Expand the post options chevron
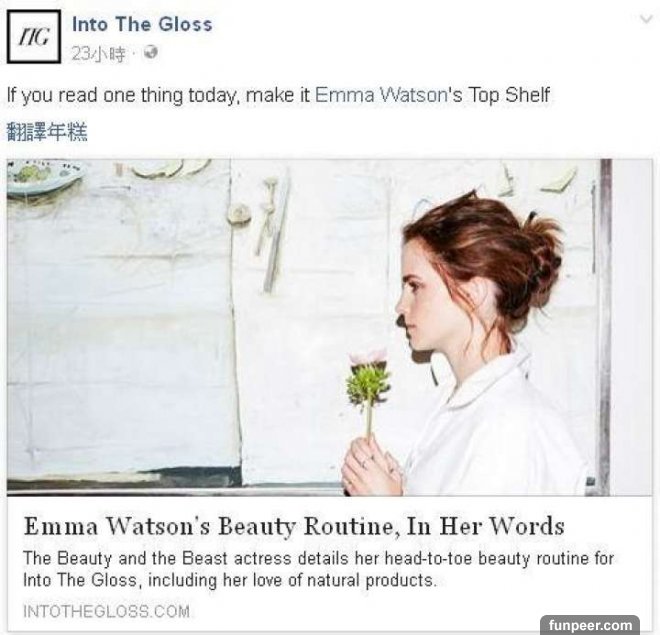Viewport: 660px width, 635px height. [x=646, y=19]
